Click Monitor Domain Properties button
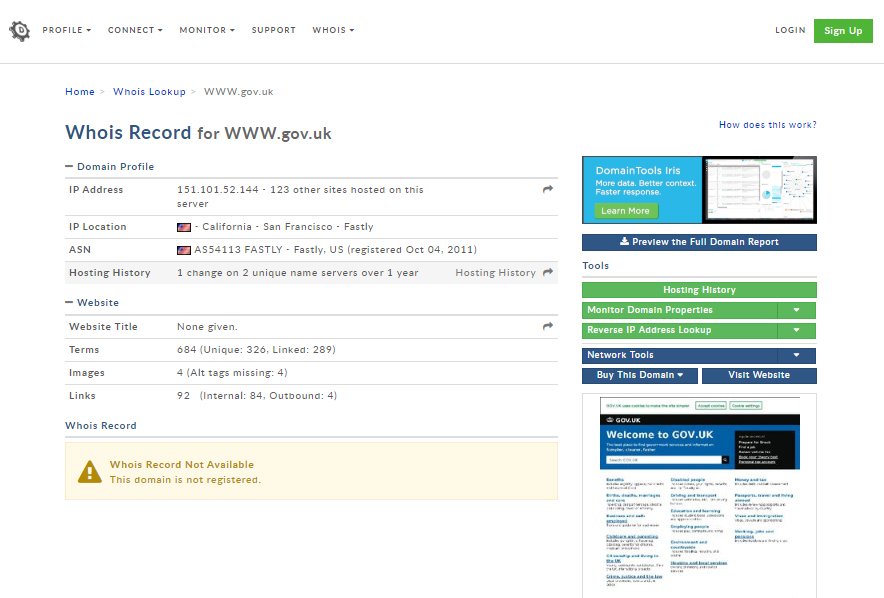884x598 pixels. [679, 310]
